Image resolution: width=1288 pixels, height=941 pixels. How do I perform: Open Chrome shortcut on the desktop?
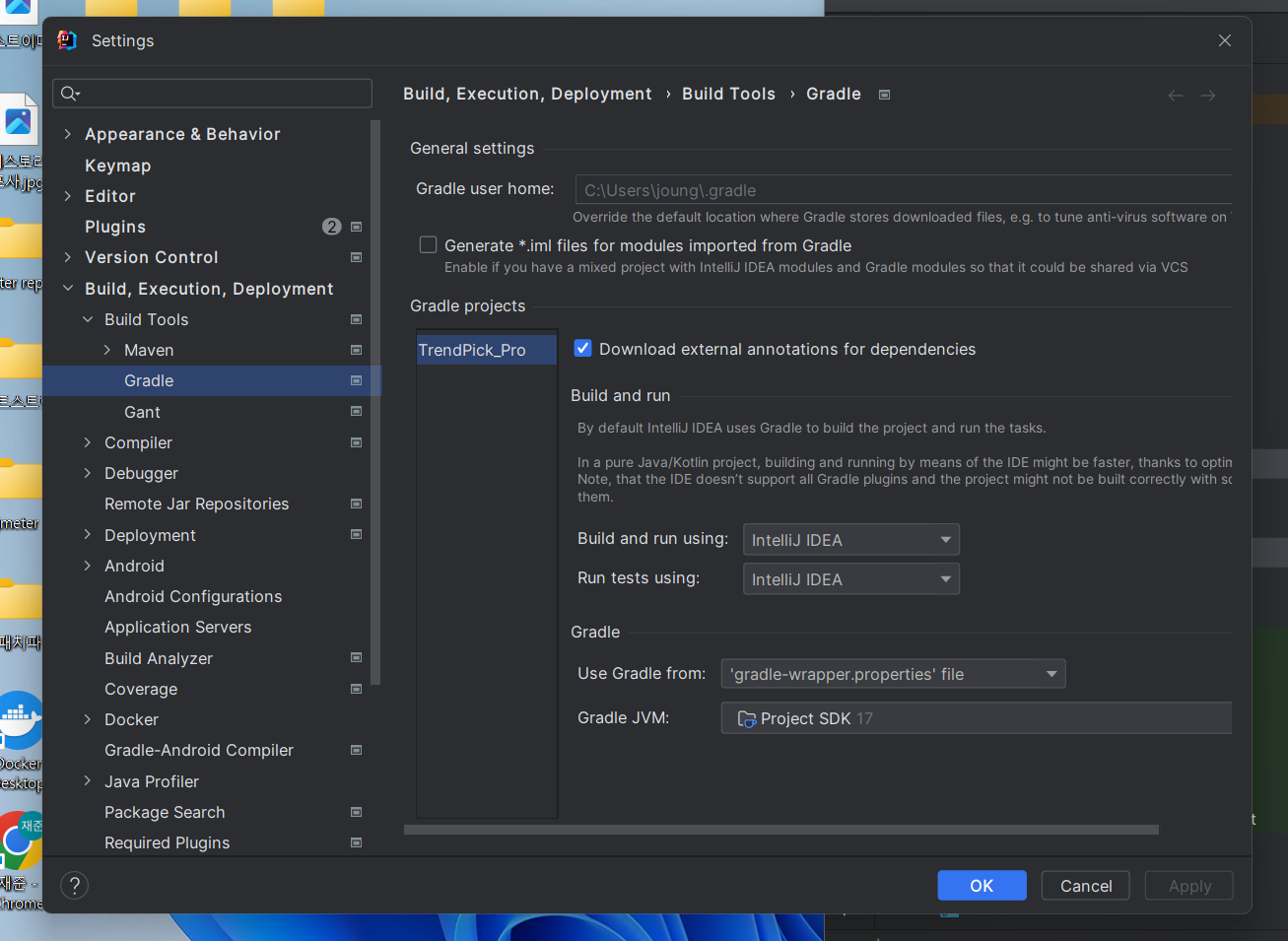coord(20,857)
